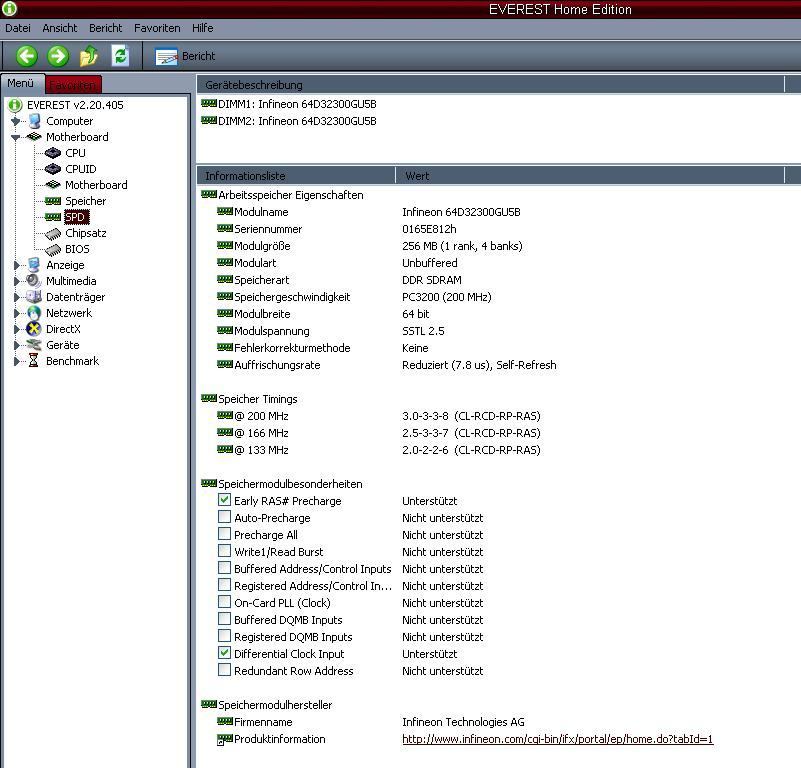Collapse the Motherboard tree node
Viewport: 801px width, 768px height.
coord(16,137)
